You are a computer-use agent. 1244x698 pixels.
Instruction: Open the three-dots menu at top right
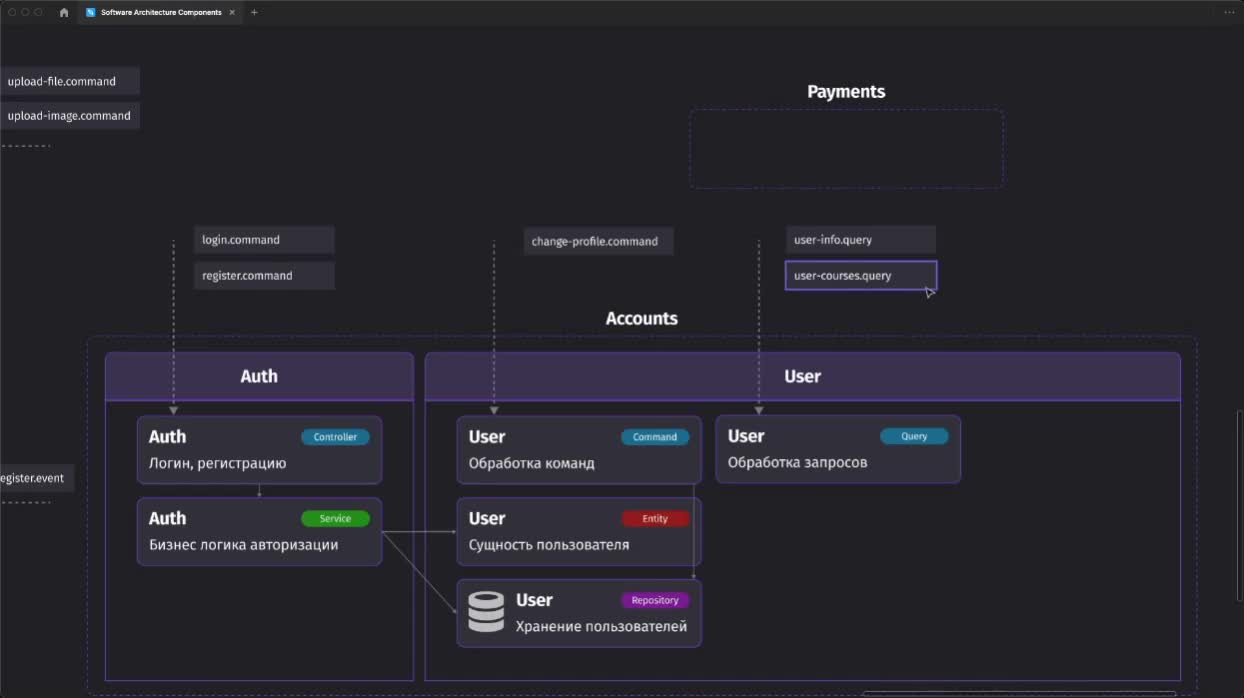point(1230,12)
